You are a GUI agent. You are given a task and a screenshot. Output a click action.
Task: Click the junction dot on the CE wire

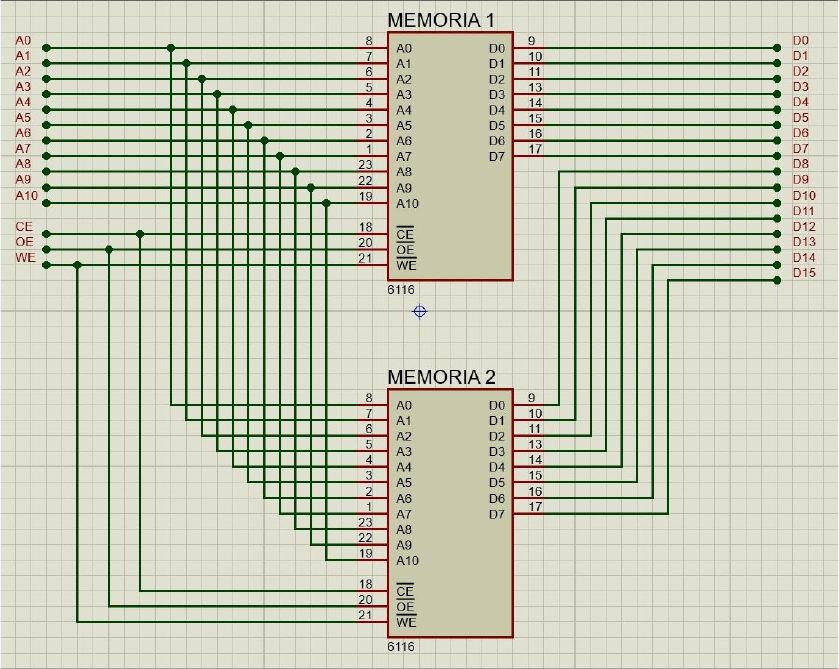tap(140, 234)
